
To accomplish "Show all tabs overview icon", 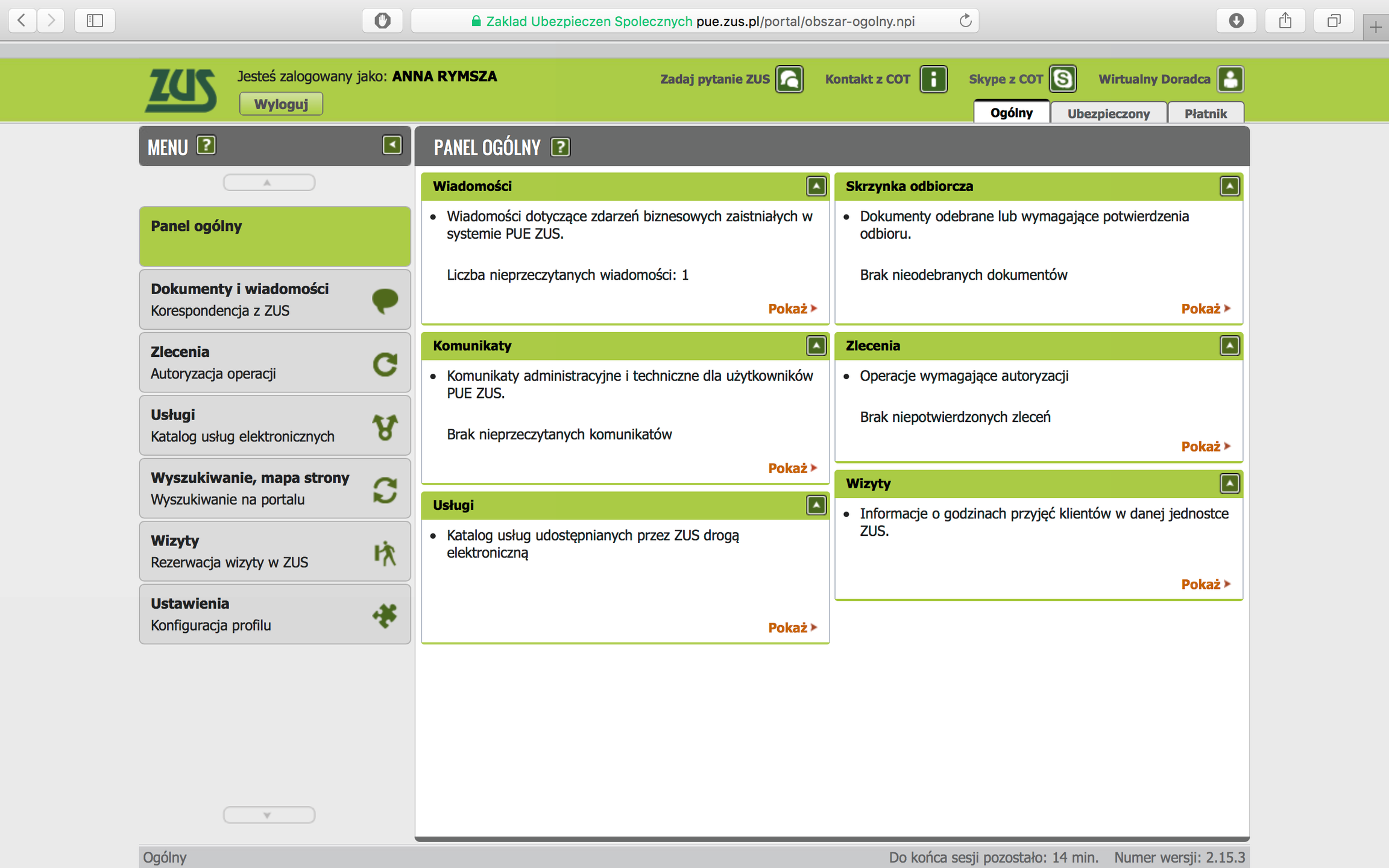I will point(1334,21).
